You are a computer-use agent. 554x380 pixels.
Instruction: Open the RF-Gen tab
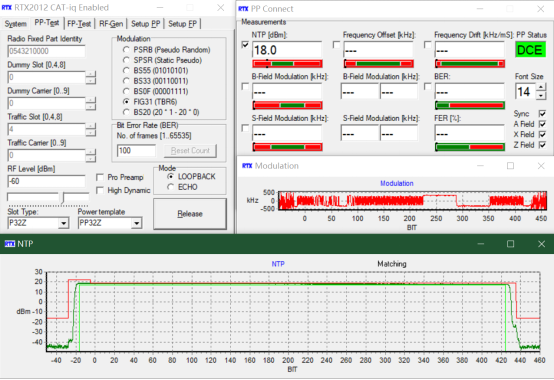tap(111, 24)
